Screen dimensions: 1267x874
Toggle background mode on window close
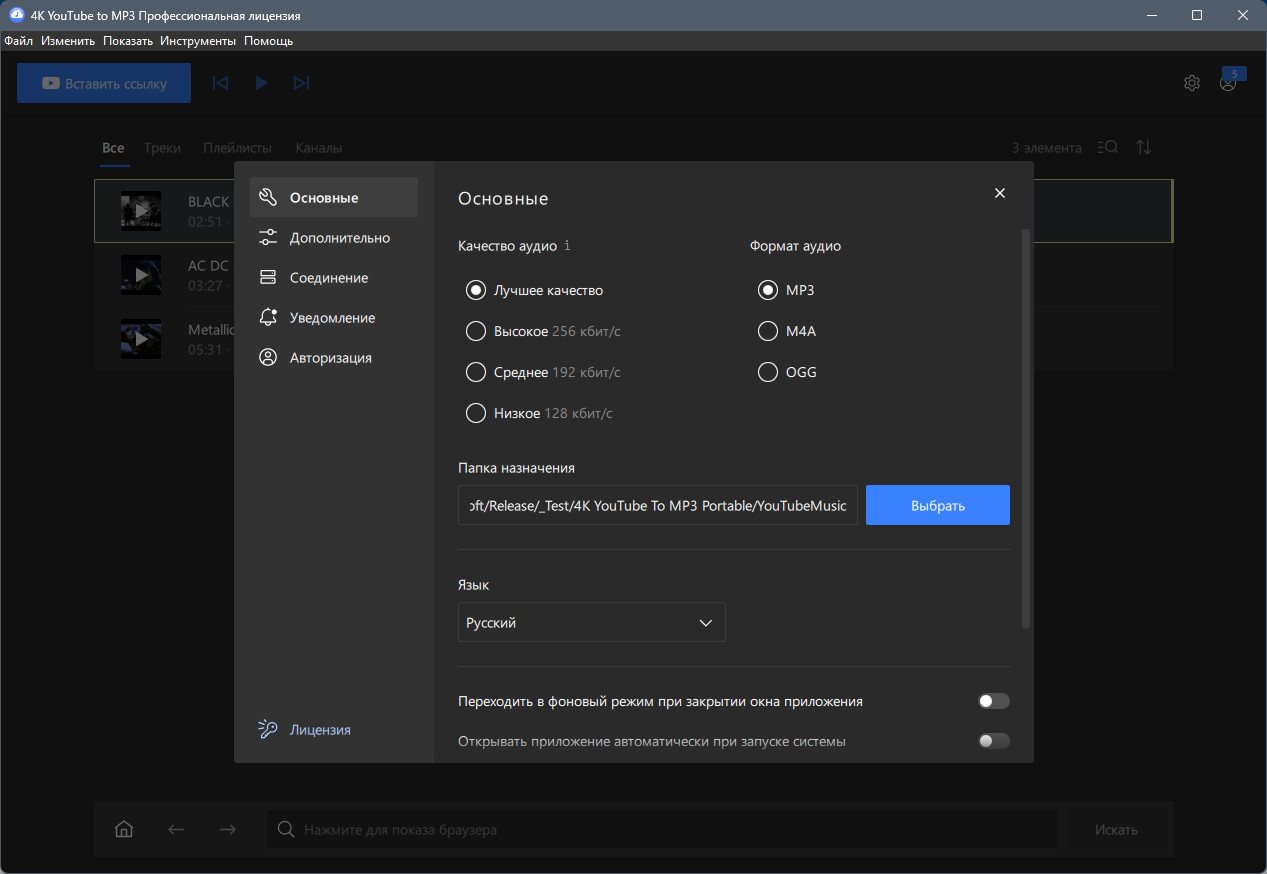tap(994, 701)
